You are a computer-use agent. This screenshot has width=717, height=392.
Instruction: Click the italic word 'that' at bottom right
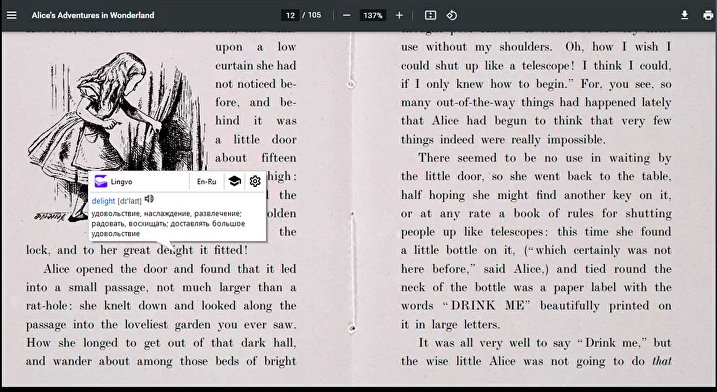click(x=662, y=361)
